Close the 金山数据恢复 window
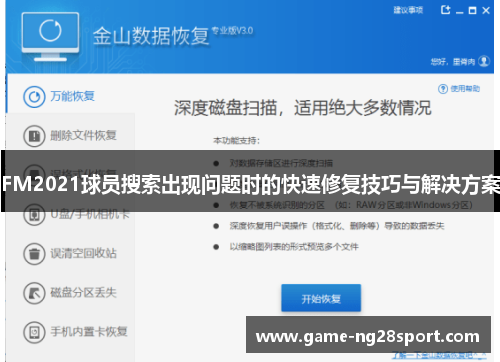Screen dimensions: 500x362 pyautogui.click(x=486, y=11)
